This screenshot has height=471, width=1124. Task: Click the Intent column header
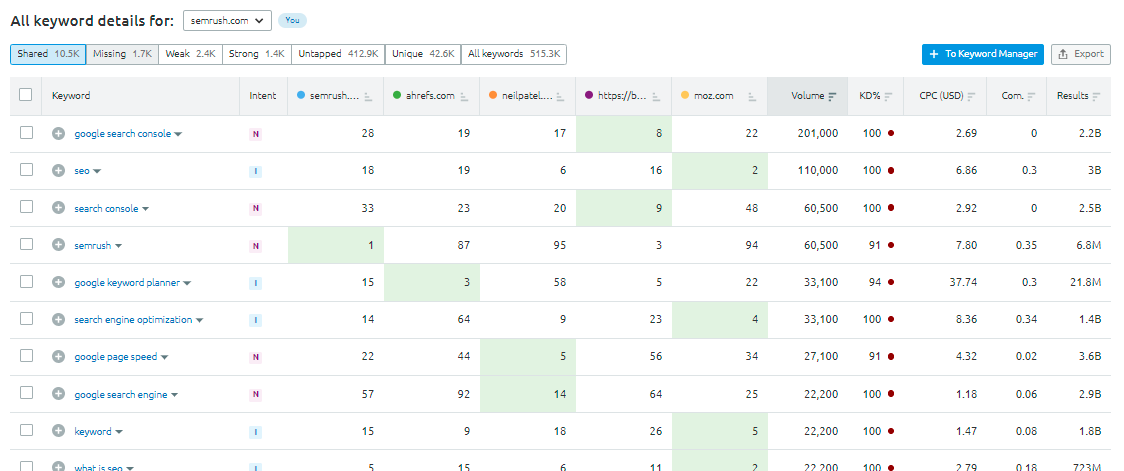[262, 96]
